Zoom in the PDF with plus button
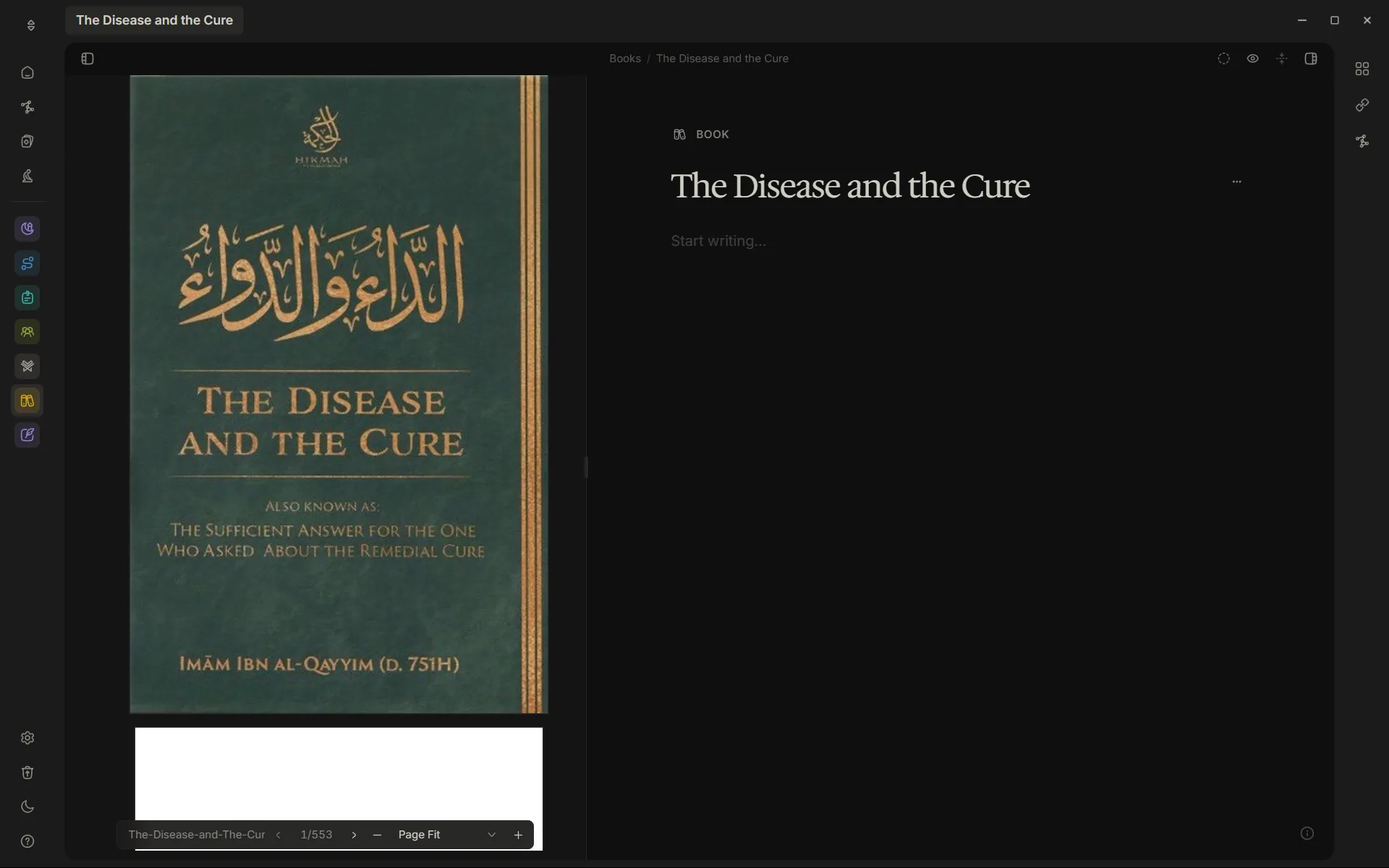This screenshot has height=868, width=1389. click(x=518, y=835)
